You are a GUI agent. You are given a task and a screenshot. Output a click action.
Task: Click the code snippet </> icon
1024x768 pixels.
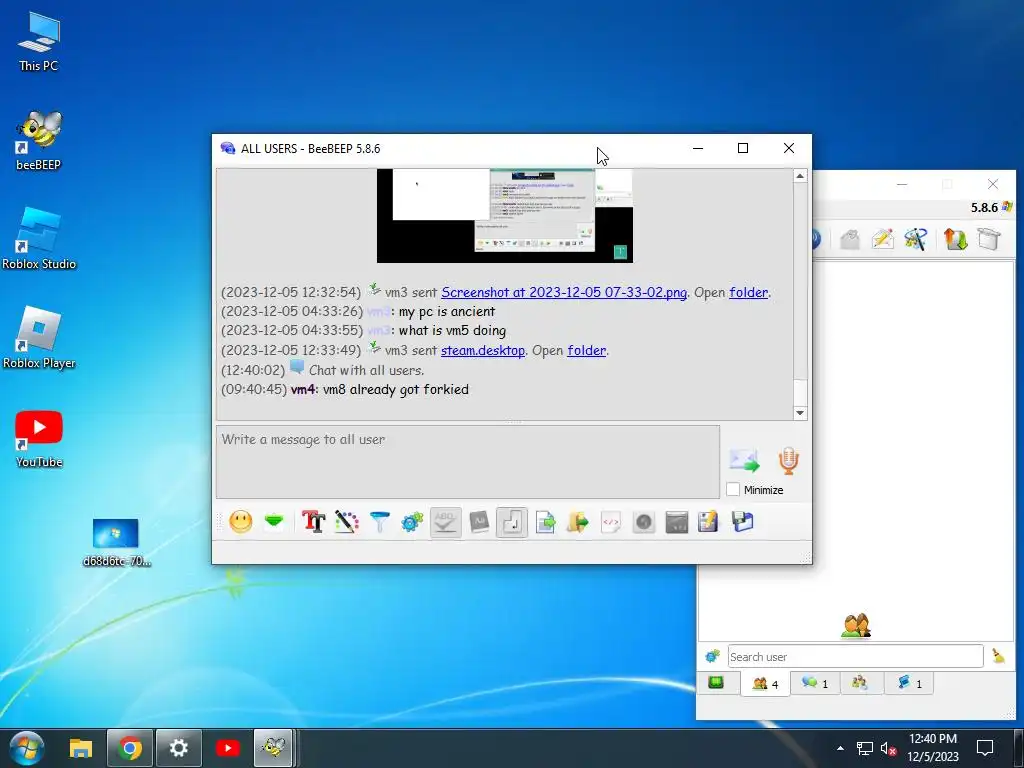click(611, 522)
